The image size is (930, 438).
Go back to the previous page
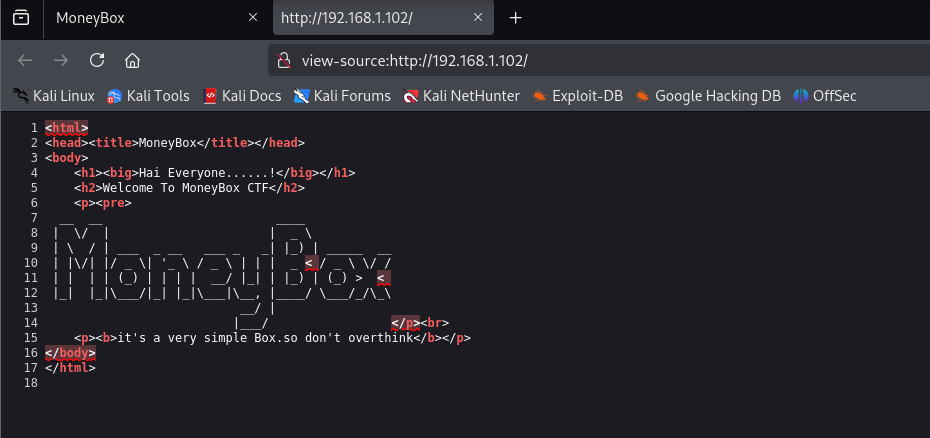(x=26, y=60)
